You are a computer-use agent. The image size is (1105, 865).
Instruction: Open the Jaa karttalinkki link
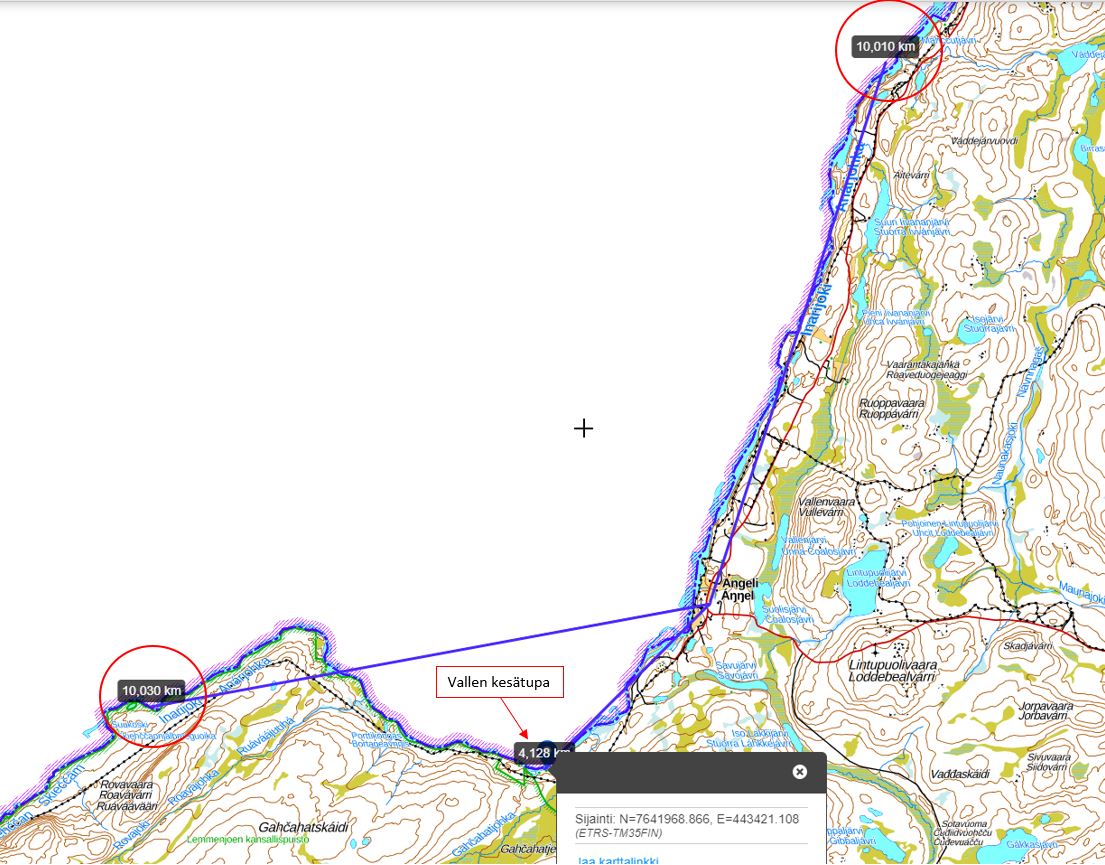(x=618, y=860)
